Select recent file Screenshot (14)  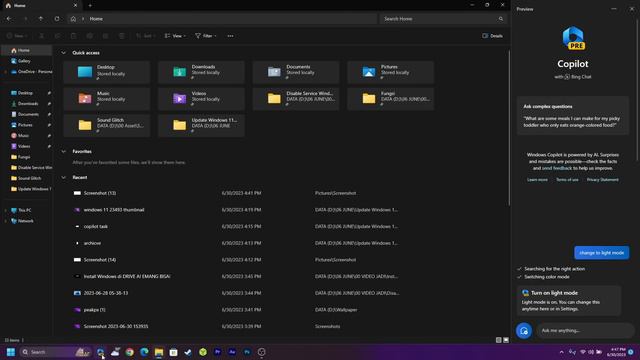click(x=100, y=260)
